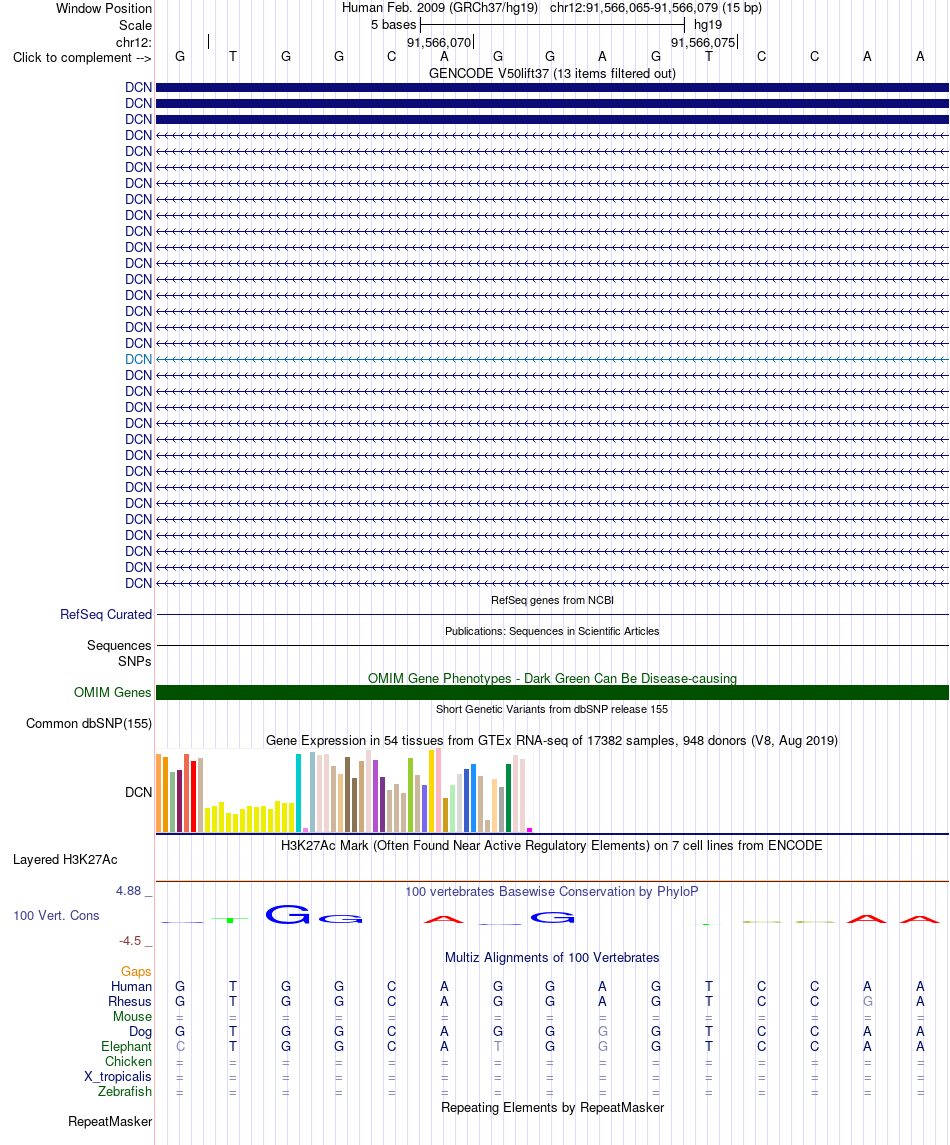
Task: Click the Zebrafish species label
Action: (x=125, y=1092)
